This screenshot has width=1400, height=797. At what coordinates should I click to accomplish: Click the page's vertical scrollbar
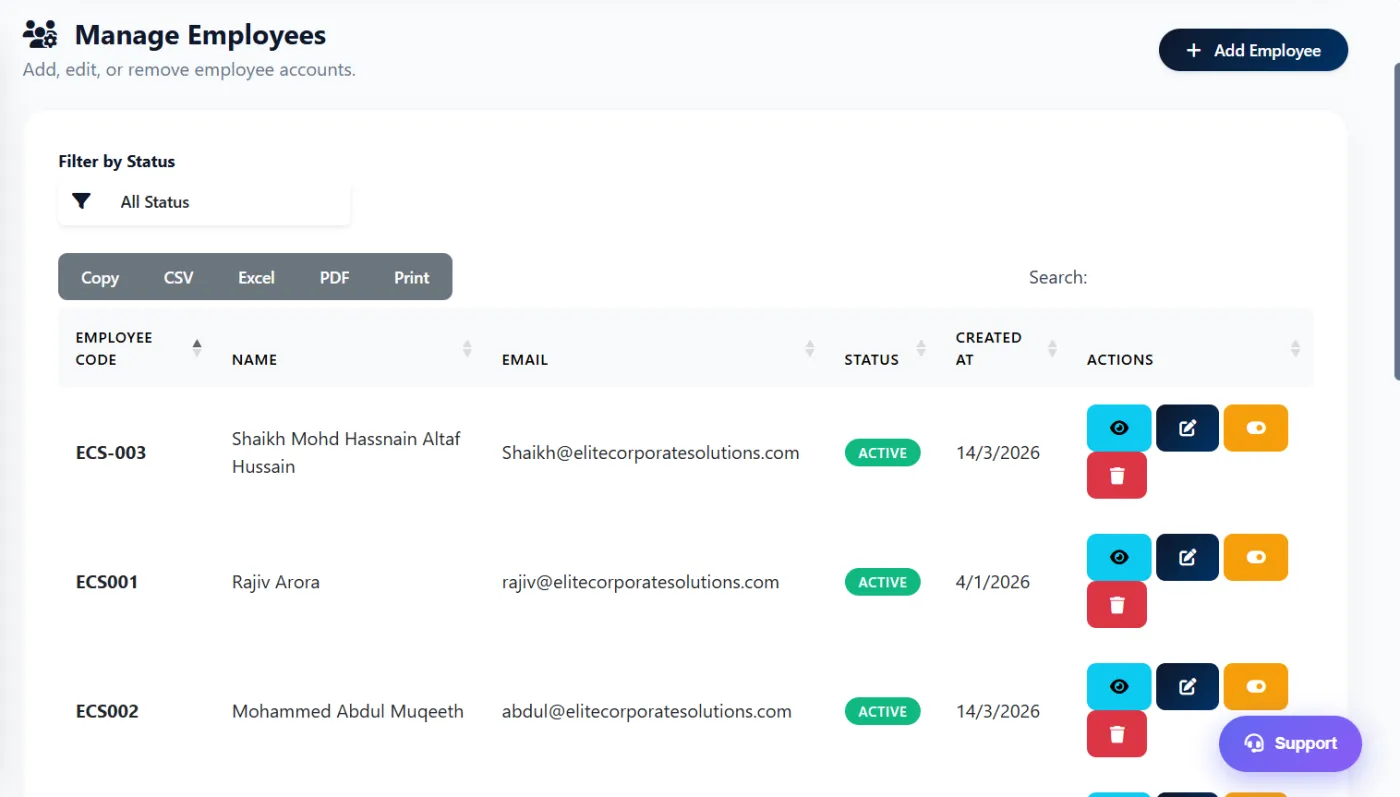coord(1396,220)
